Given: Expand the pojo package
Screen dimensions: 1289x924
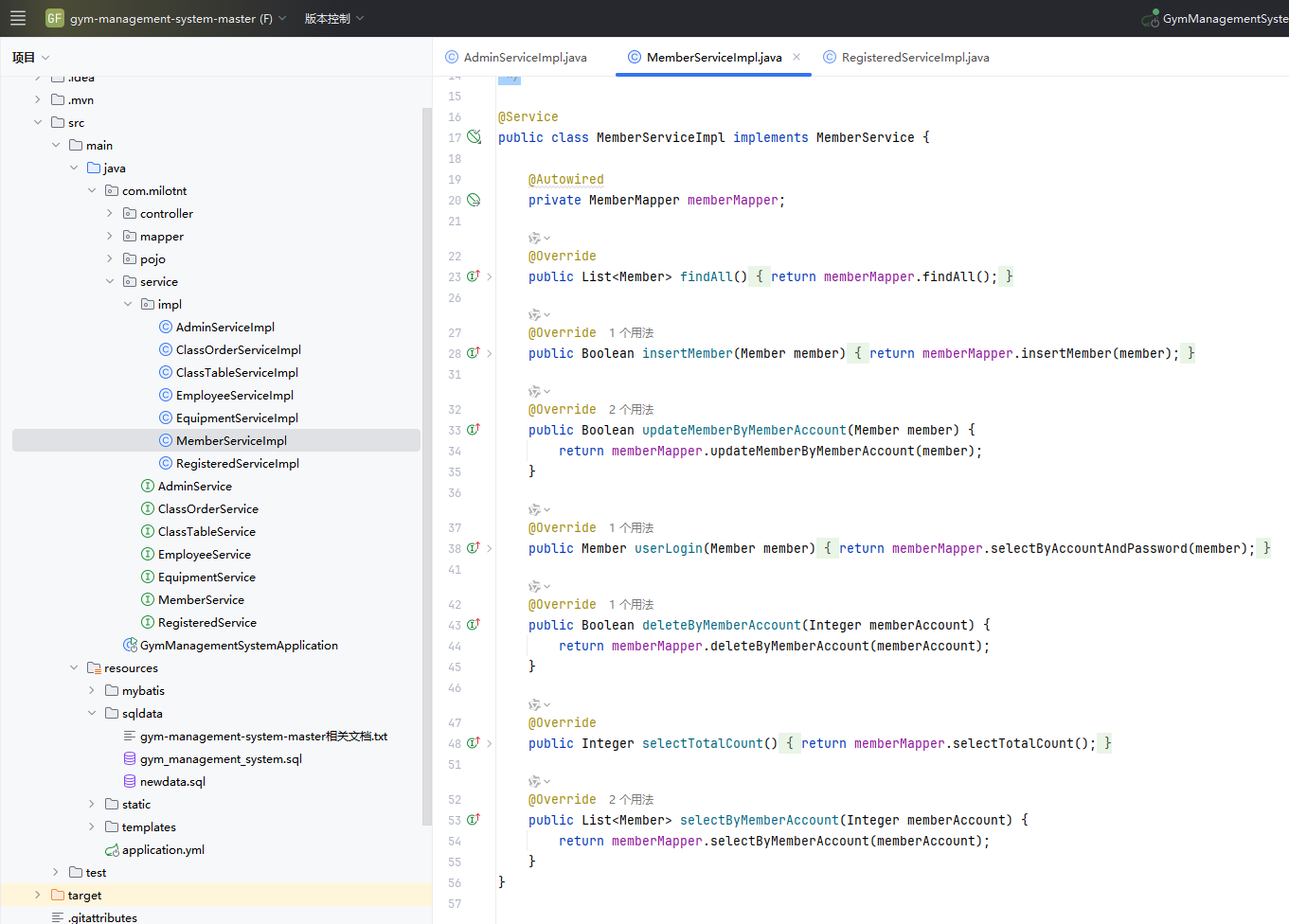Looking at the screenshot, I should [110, 258].
